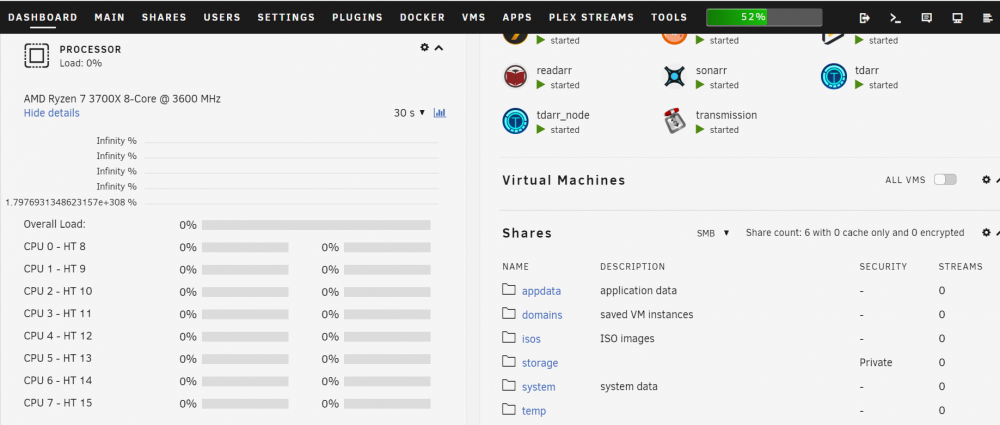Collapse the Processor panel chevron
Image resolution: width=1000 pixels, height=425 pixels.
tap(439, 47)
